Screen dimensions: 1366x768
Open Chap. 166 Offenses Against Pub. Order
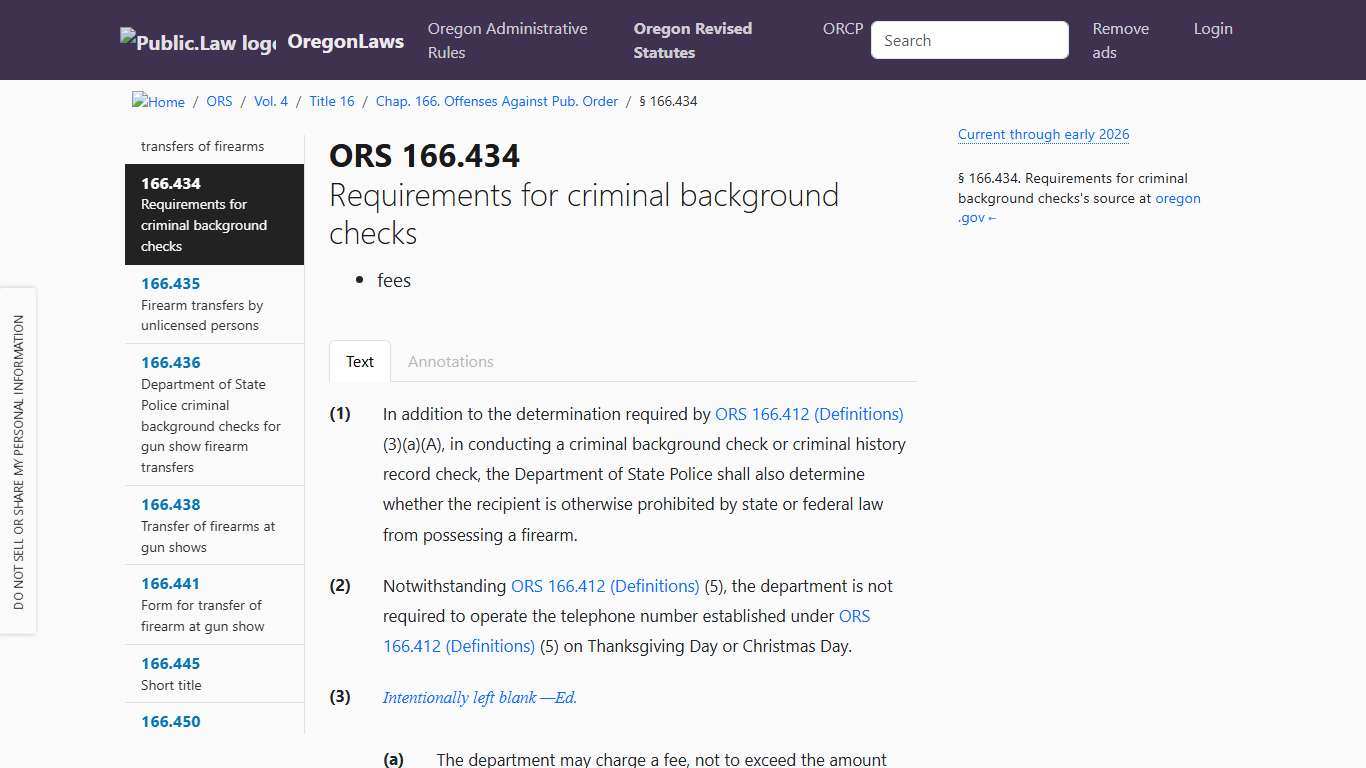497,100
